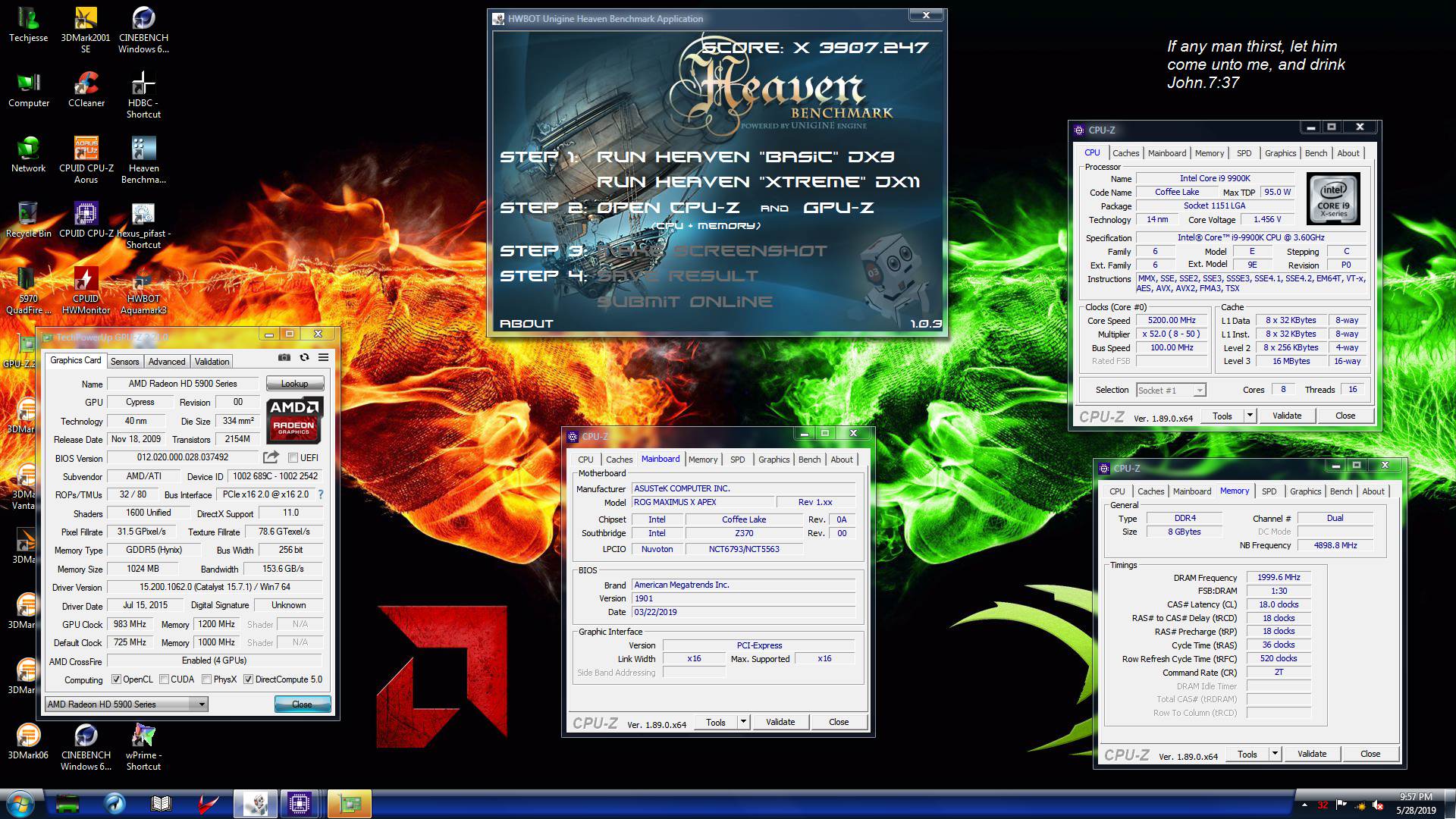Click the GPU-Z refresh icon

304,357
